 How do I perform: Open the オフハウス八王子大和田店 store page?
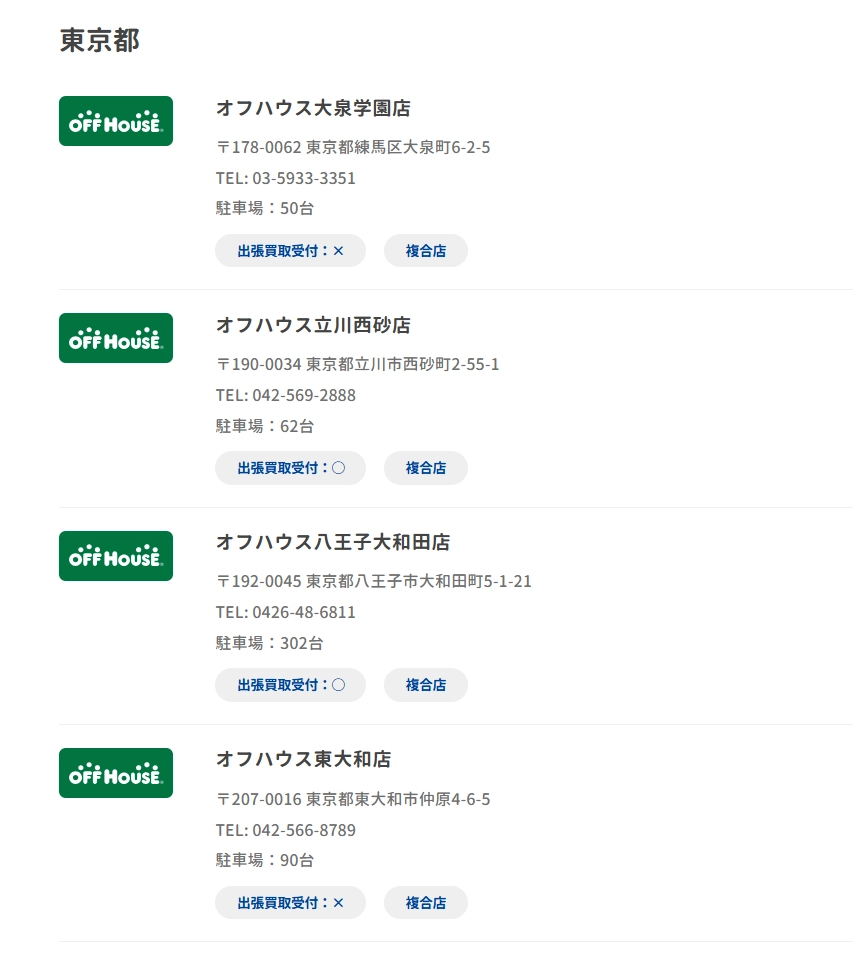point(333,542)
